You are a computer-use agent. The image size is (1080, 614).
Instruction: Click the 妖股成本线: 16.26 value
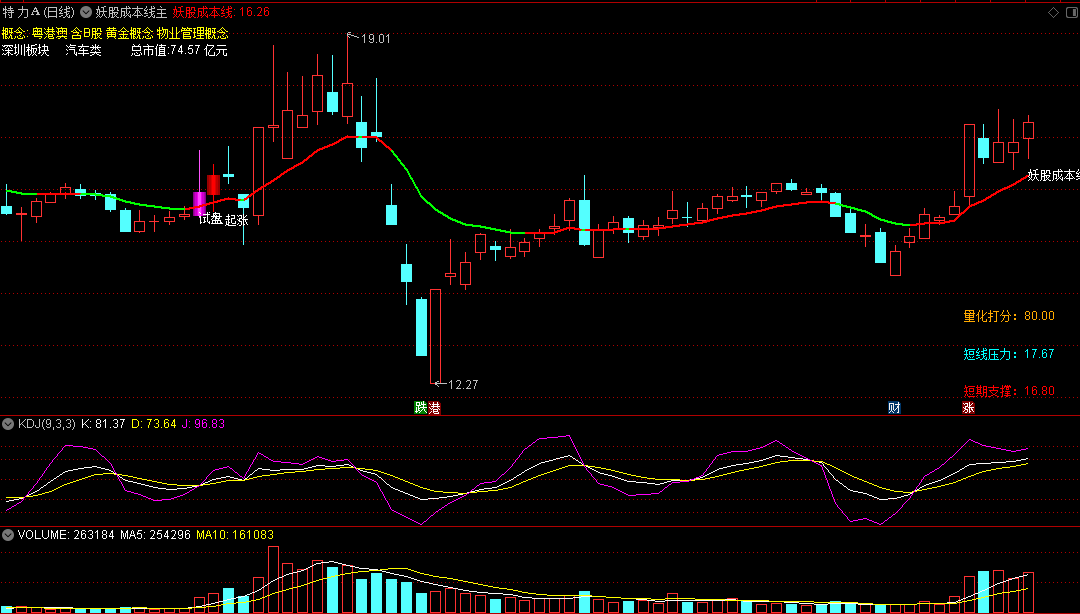(221, 12)
